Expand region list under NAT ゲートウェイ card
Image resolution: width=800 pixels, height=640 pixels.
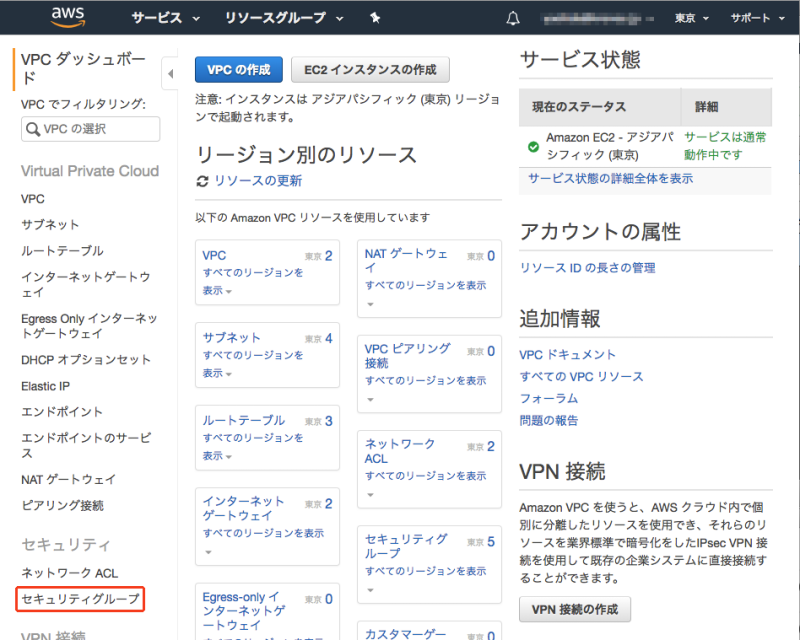click(426, 293)
